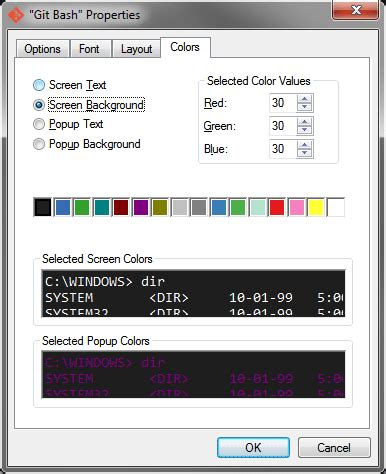Choose the teal color swatch
Screen dimensions: 386x474
(x=101, y=207)
